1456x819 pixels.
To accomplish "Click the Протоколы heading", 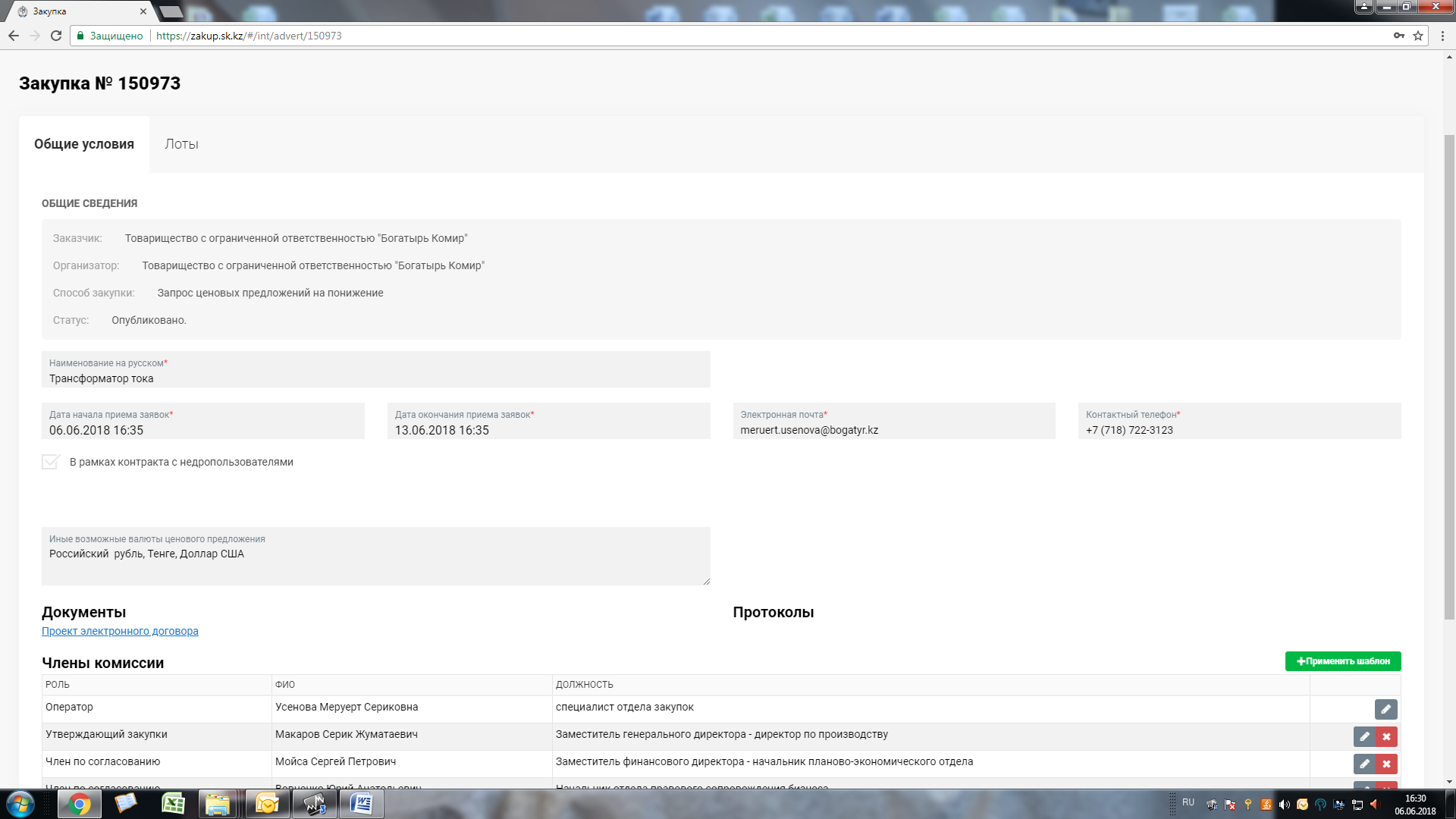I will 773,612.
